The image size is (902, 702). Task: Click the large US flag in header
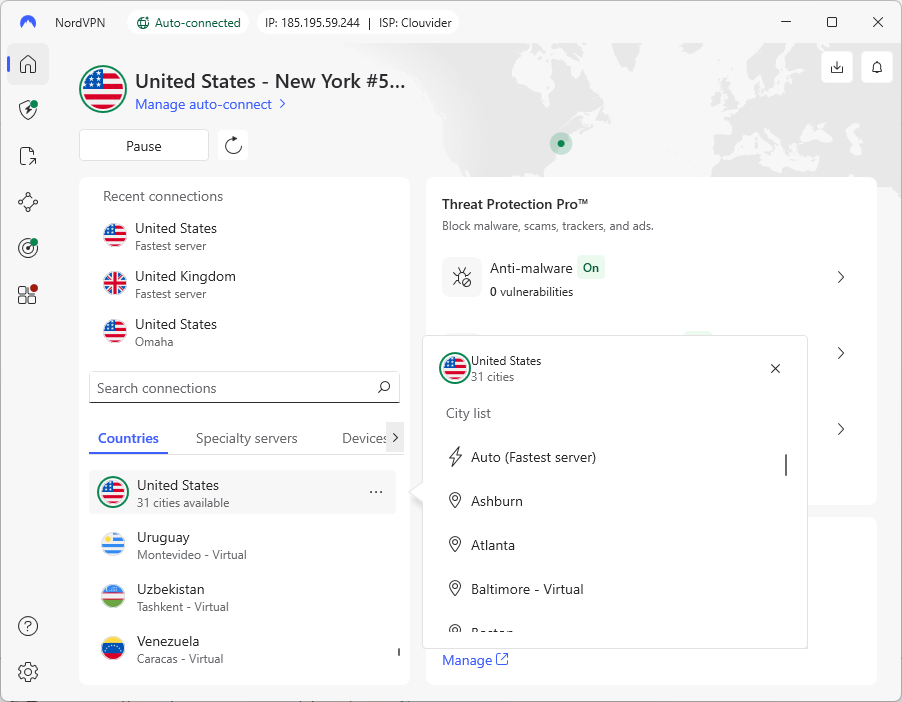coord(103,89)
